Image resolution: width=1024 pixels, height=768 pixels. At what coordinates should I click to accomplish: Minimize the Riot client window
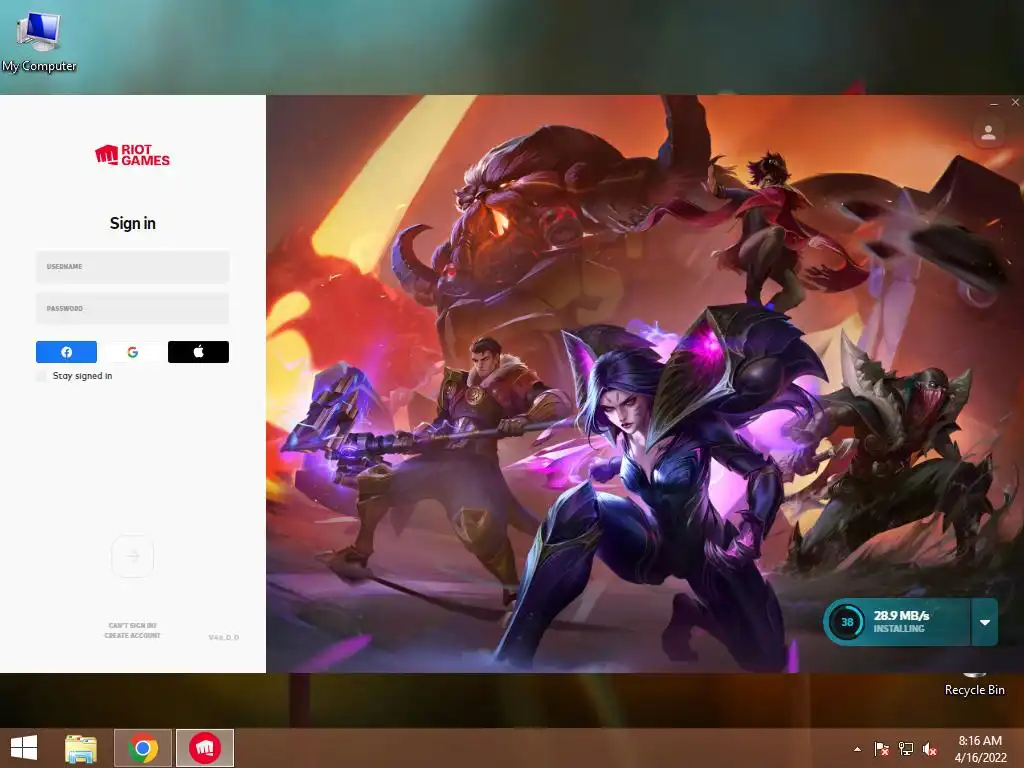[x=994, y=103]
